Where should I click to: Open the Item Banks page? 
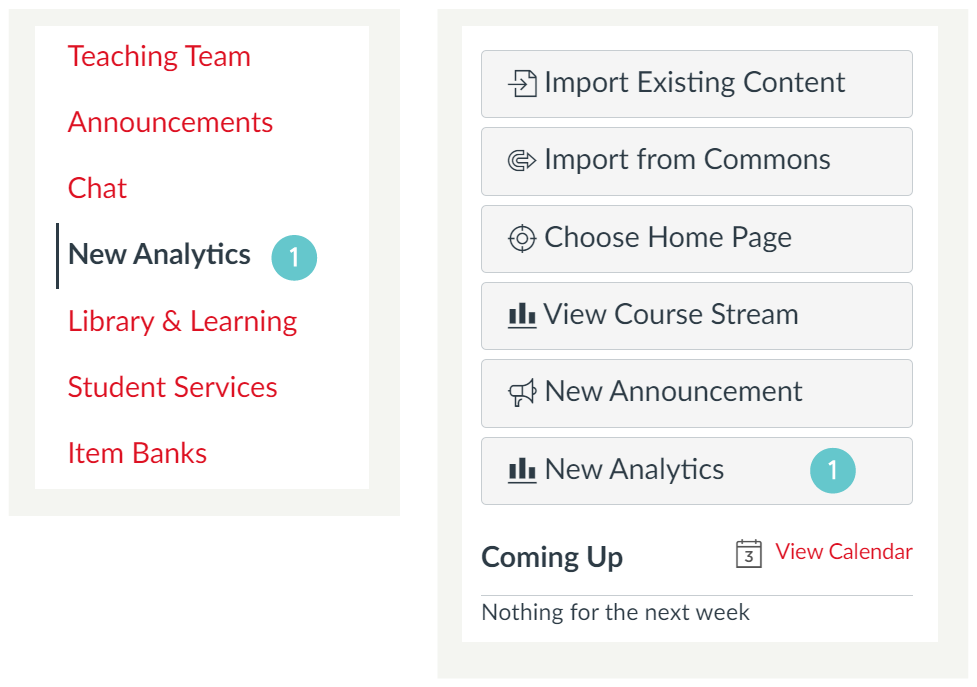137,454
